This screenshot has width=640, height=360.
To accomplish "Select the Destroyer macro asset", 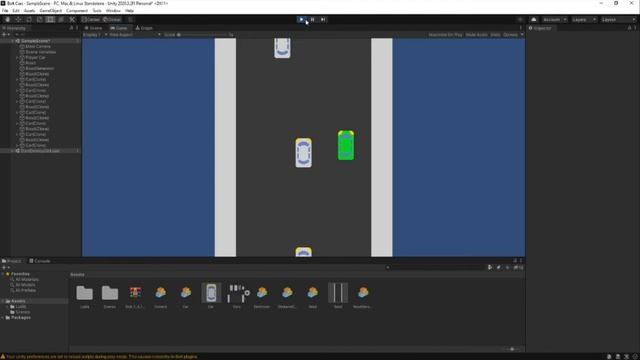I will pos(262,293).
